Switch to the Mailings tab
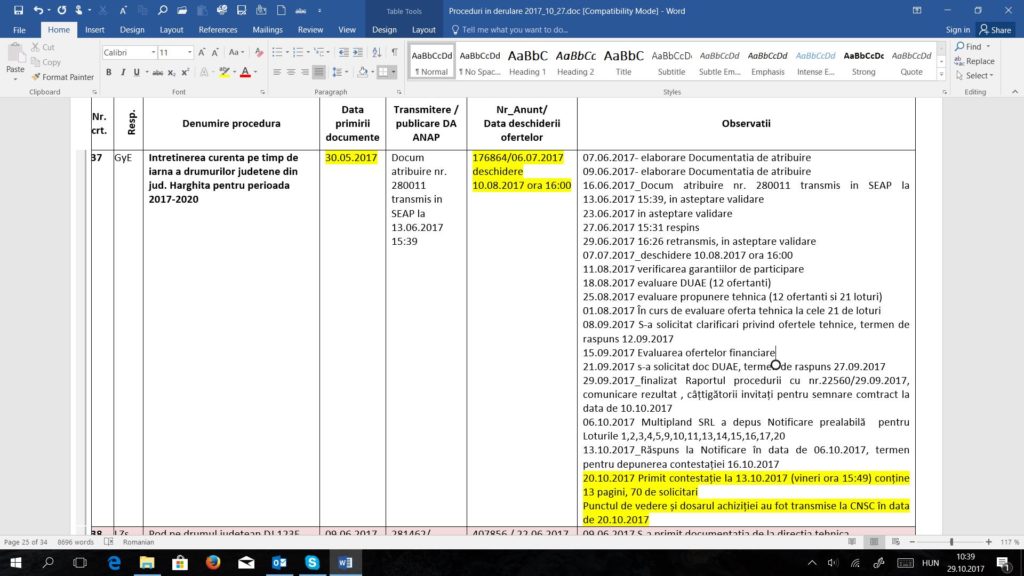The width and height of the screenshot is (1024, 576). pyautogui.click(x=267, y=30)
